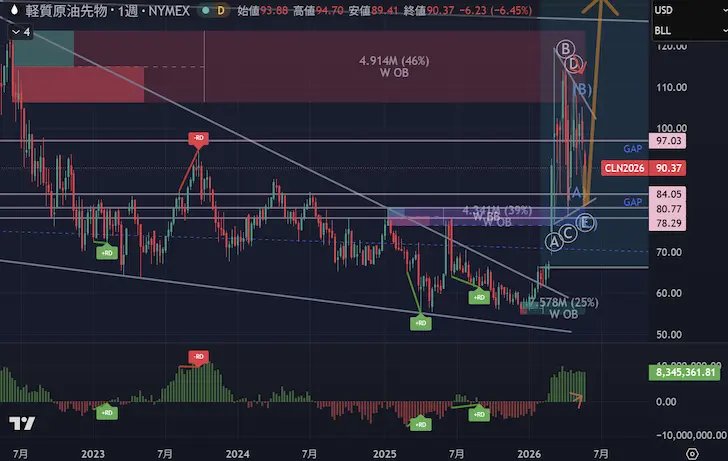Select the 2.578M (25%) W OB text
Screen dimensions: 728x461
coord(563,308)
